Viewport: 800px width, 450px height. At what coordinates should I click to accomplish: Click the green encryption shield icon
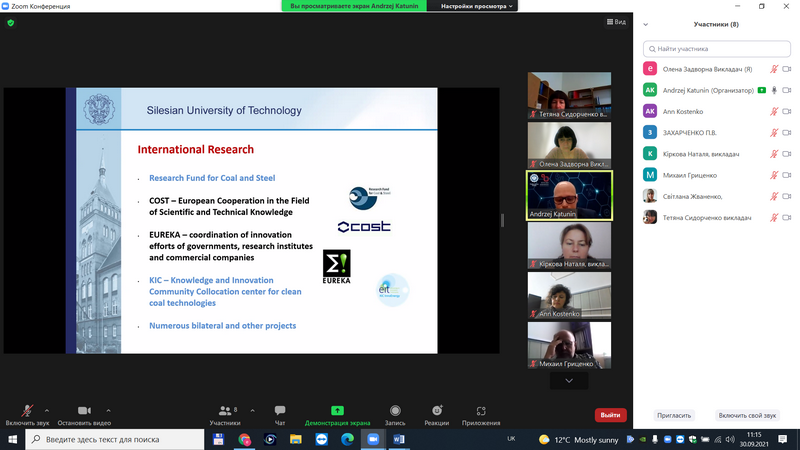pos(11,22)
